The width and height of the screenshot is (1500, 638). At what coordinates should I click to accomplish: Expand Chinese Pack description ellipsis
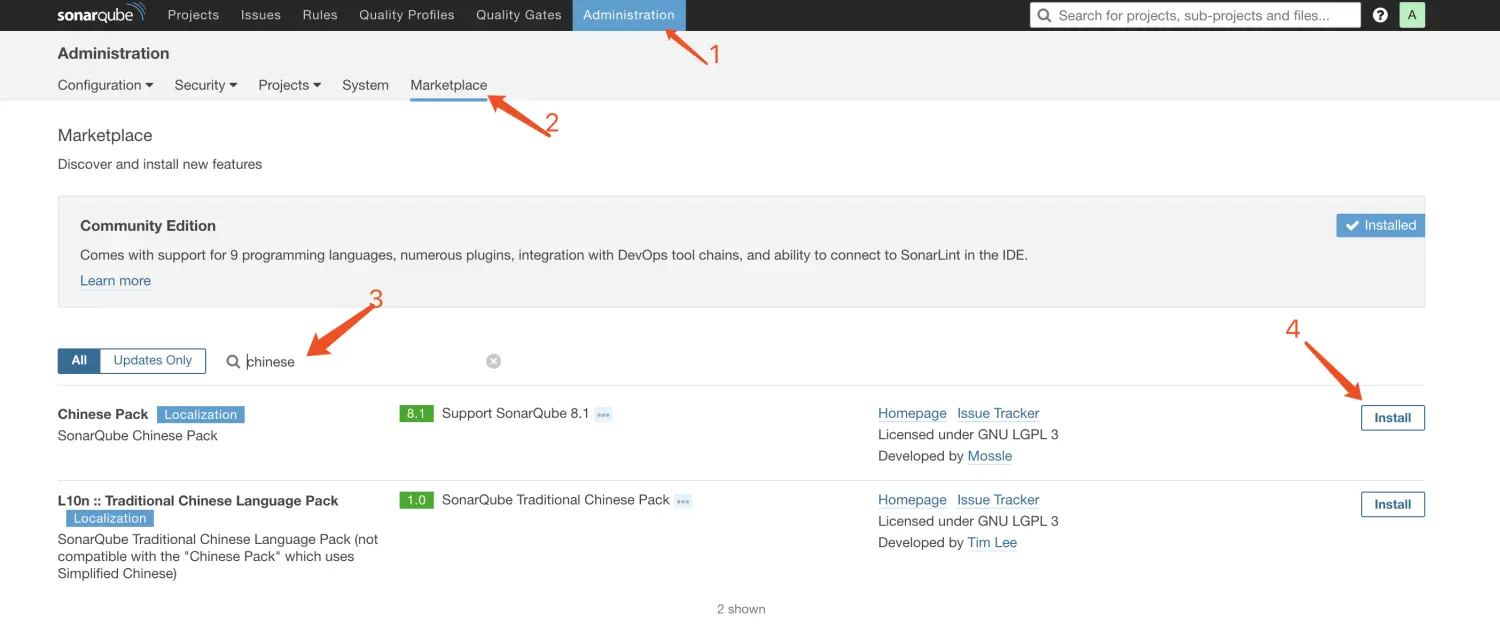click(x=603, y=412)
